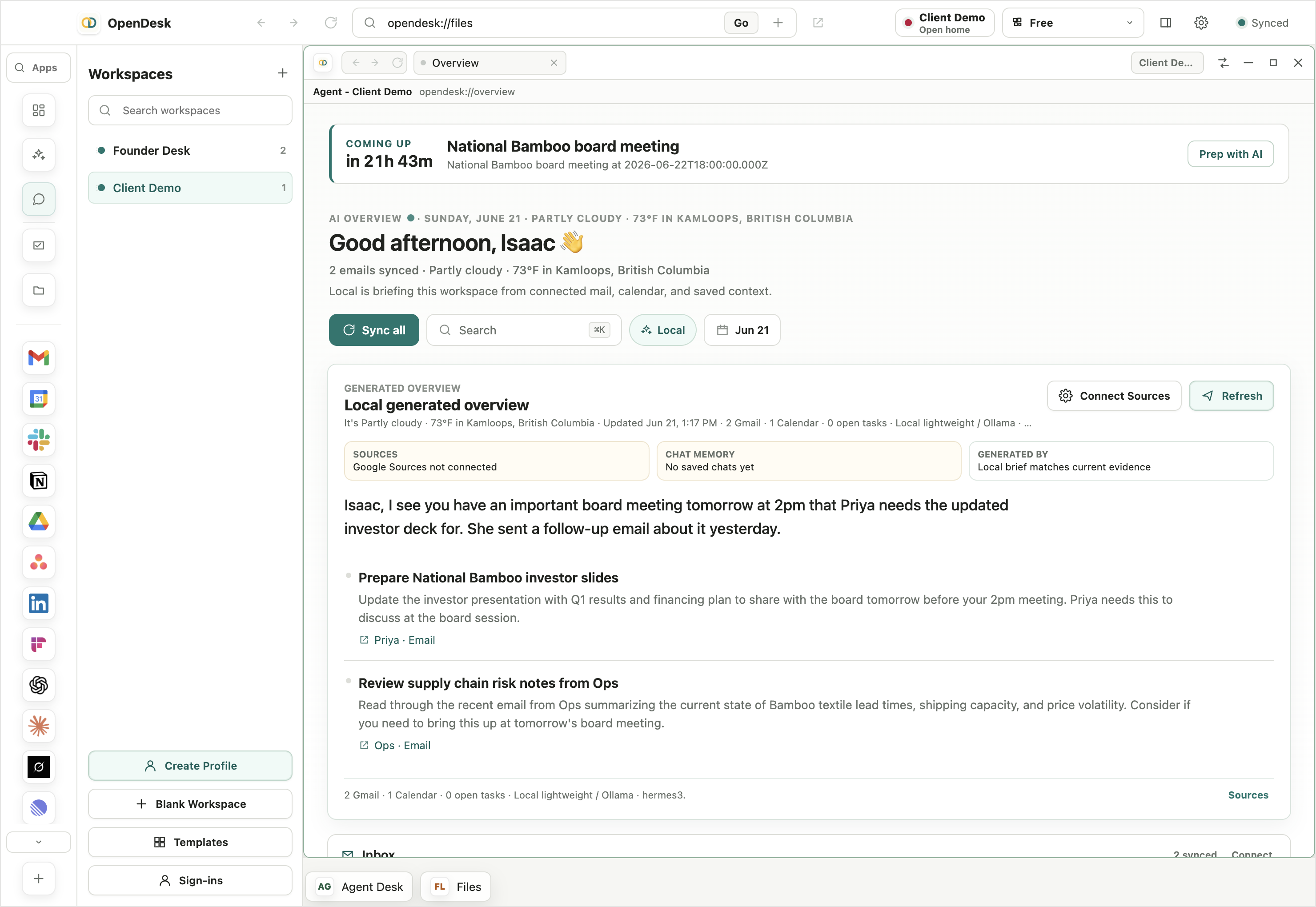
Task: Open the Sign-ins button
Action: pyautogui.click(x=190, y=880)
